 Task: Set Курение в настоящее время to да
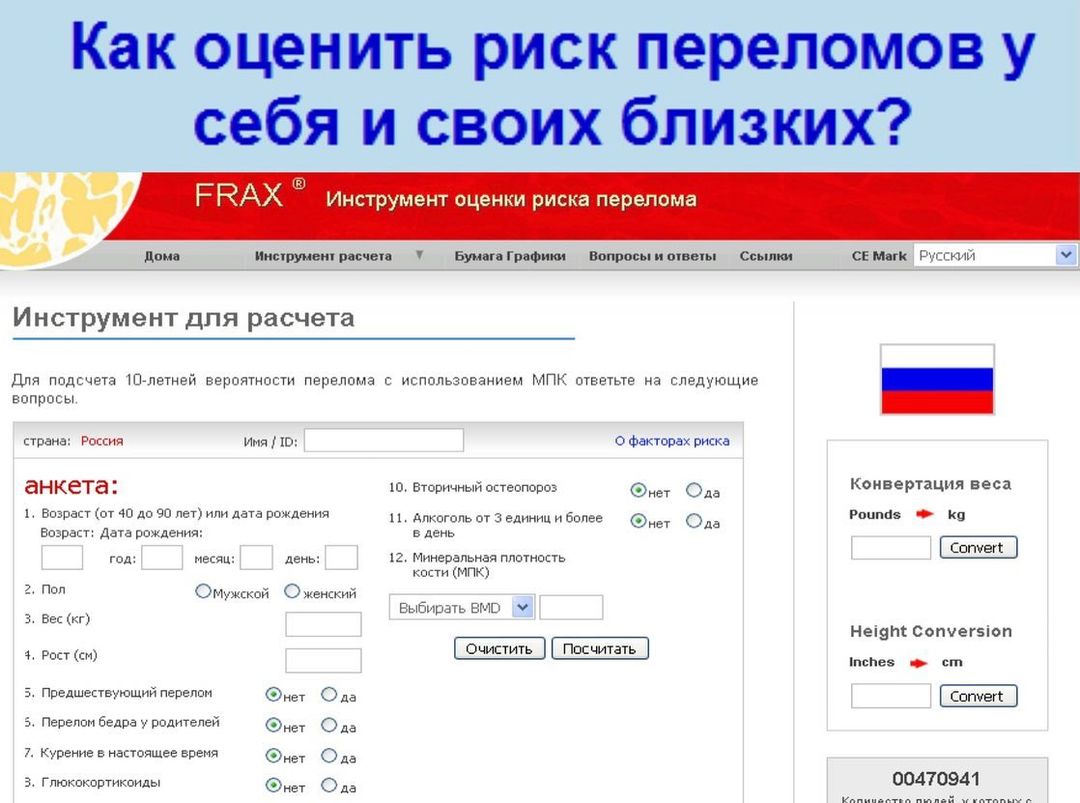point(329,756)
